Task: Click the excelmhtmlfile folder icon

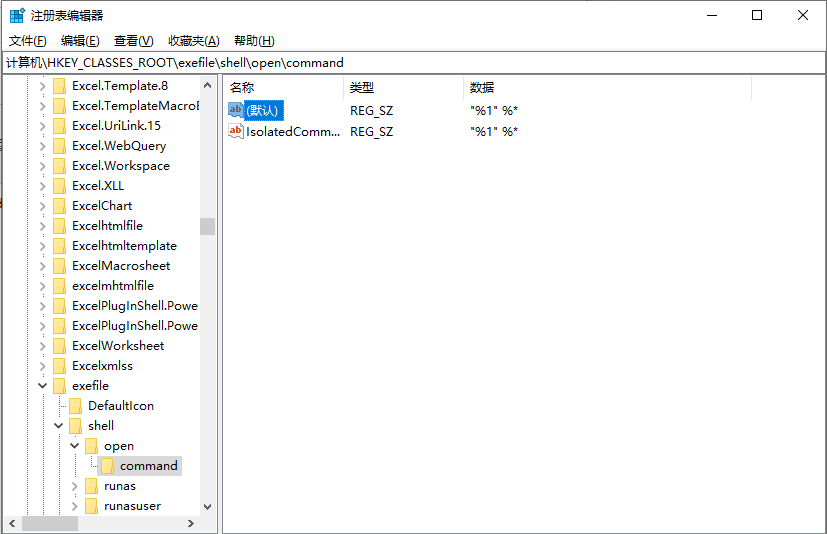Action: 60,287
